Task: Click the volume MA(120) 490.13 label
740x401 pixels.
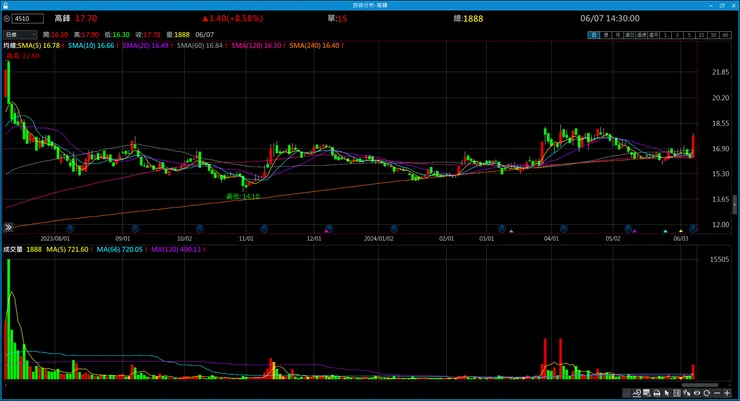Action: 178,250
